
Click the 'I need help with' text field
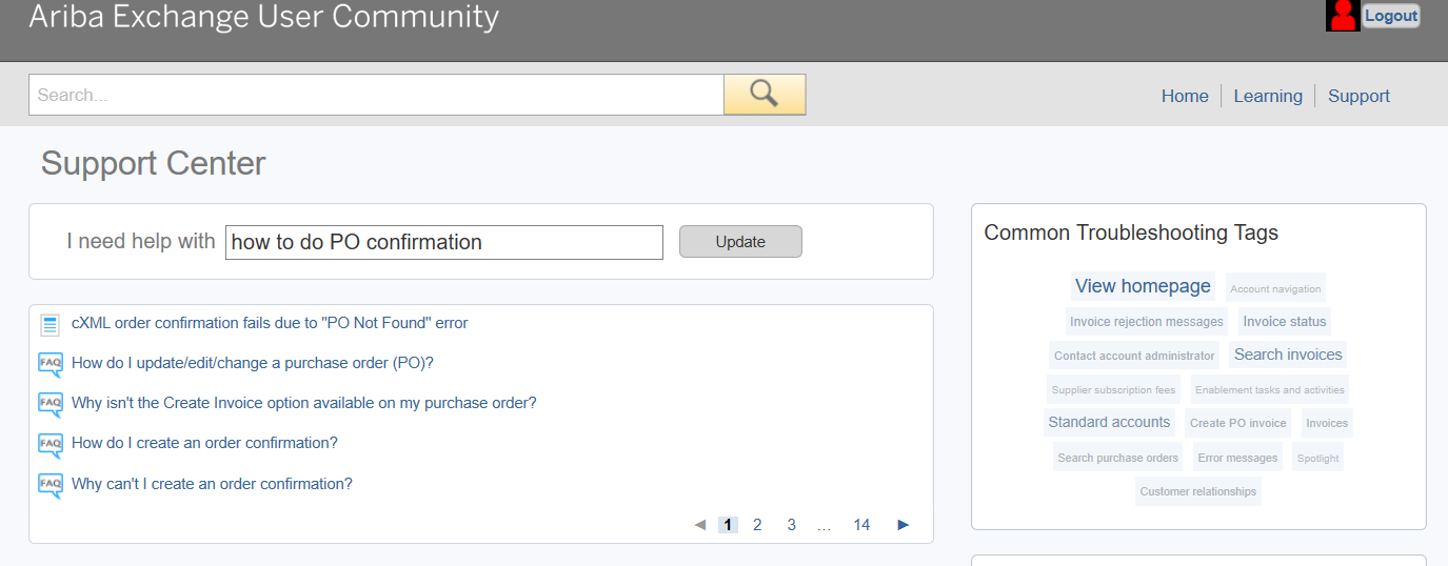tap(444, 242)
